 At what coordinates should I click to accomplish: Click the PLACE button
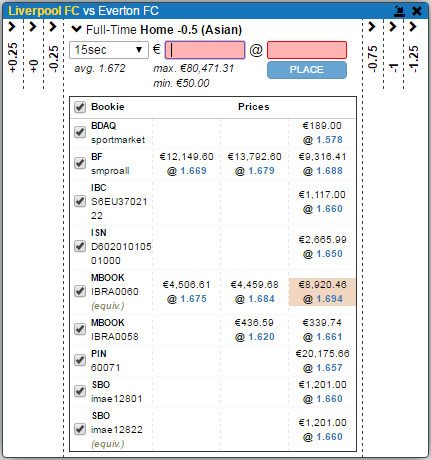(307, 70)
